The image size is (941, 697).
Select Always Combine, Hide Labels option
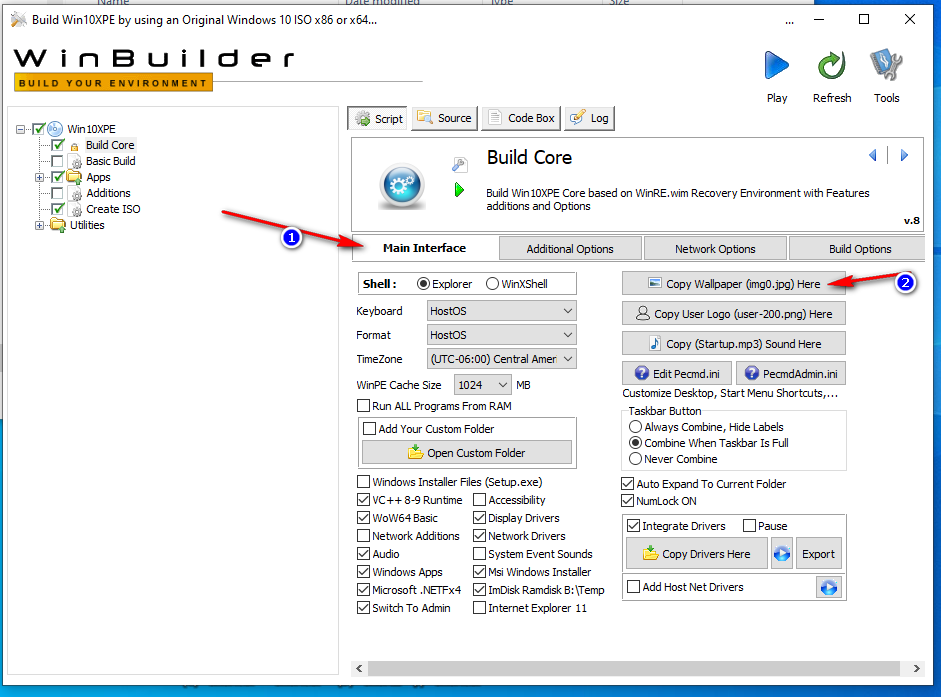pyautogui.click(x=636, y=427)
